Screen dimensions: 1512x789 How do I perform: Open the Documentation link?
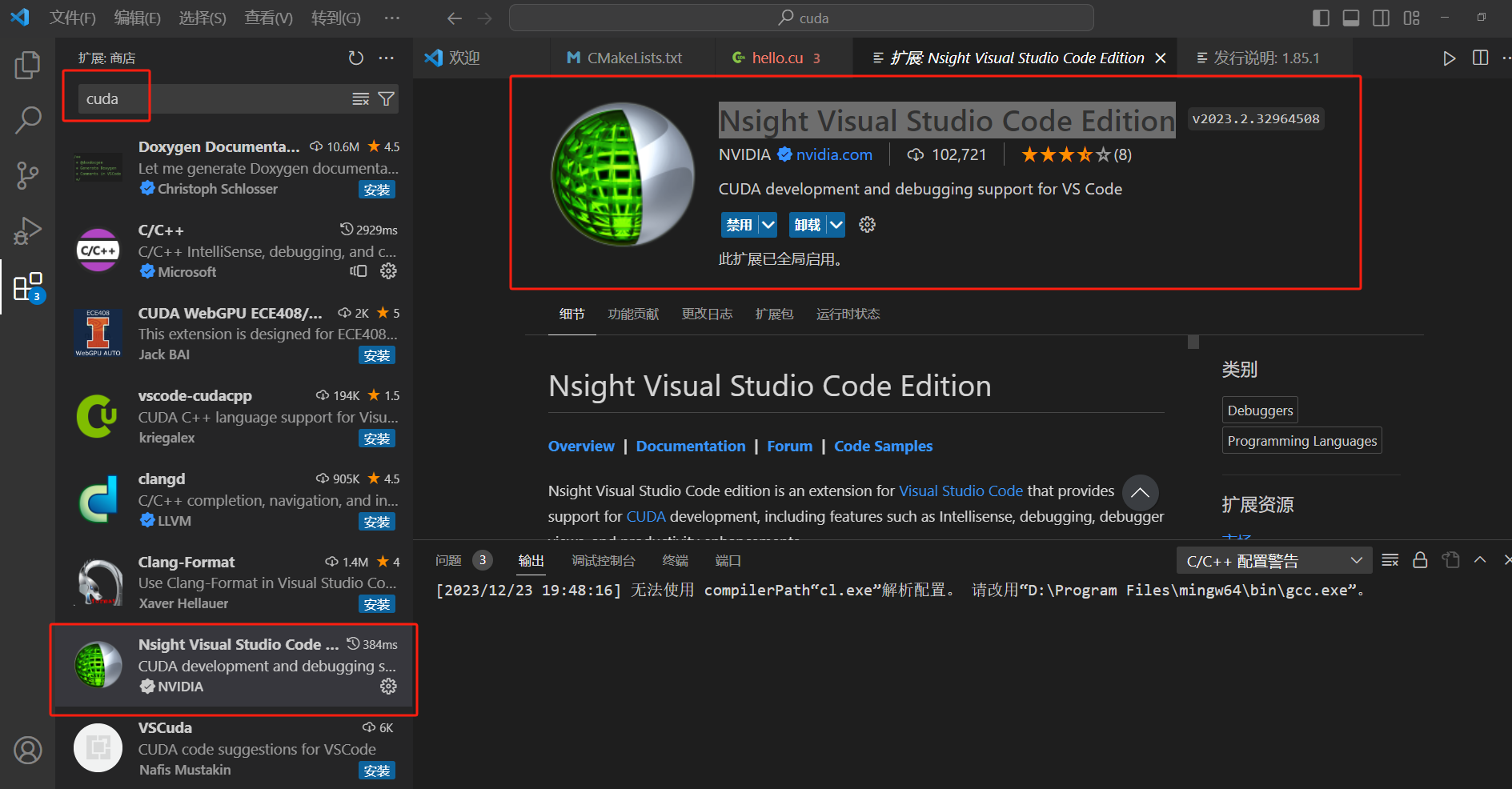[x=691, y=446]
